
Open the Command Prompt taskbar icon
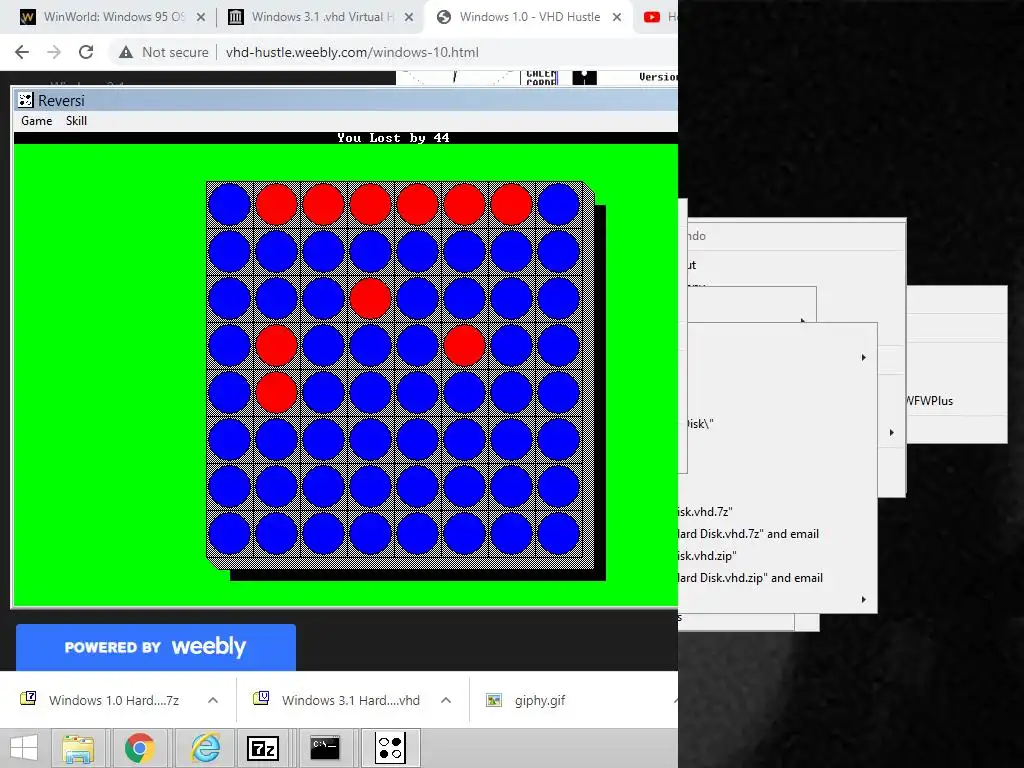point(325,748)
